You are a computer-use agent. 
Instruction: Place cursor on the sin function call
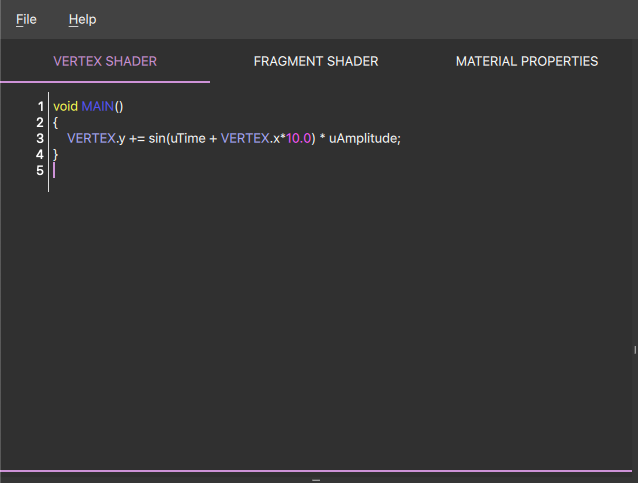156,138
